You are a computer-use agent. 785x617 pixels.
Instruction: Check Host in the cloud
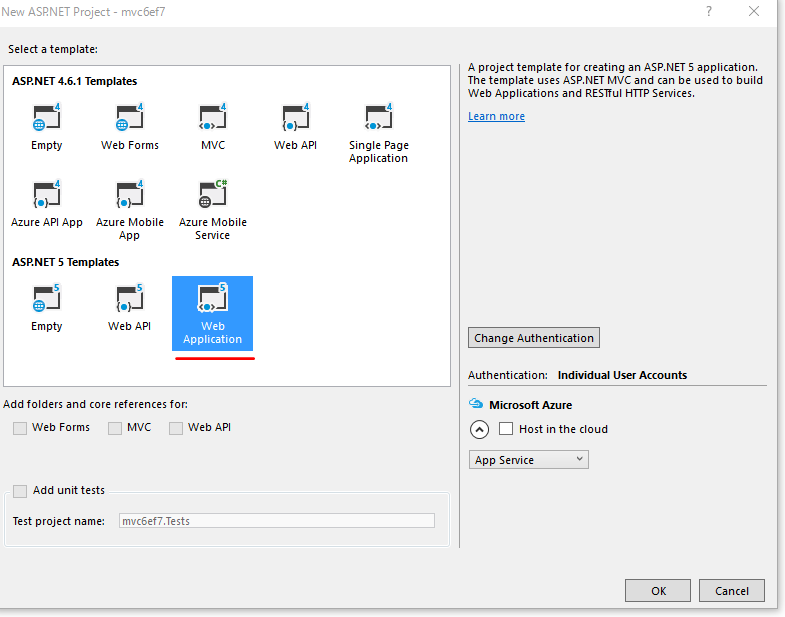pos(506,429)
